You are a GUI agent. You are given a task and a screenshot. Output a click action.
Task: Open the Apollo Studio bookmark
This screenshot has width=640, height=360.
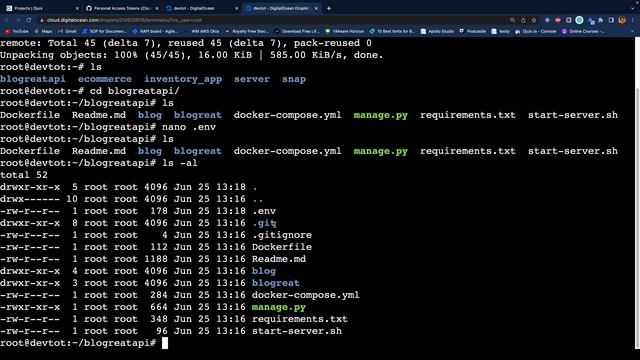(x=437, y=31)
